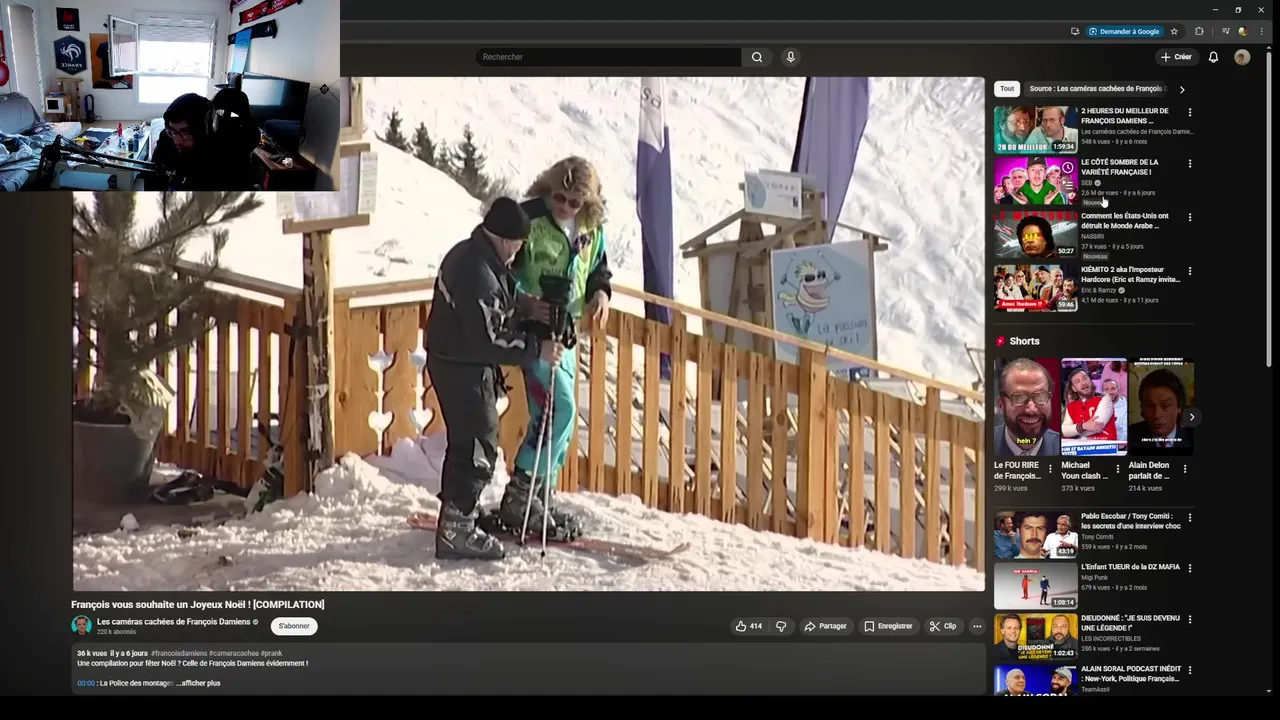1280x720 pixels.
Task: Open channel avatar of François Damiens
Action: pos(81,625)
